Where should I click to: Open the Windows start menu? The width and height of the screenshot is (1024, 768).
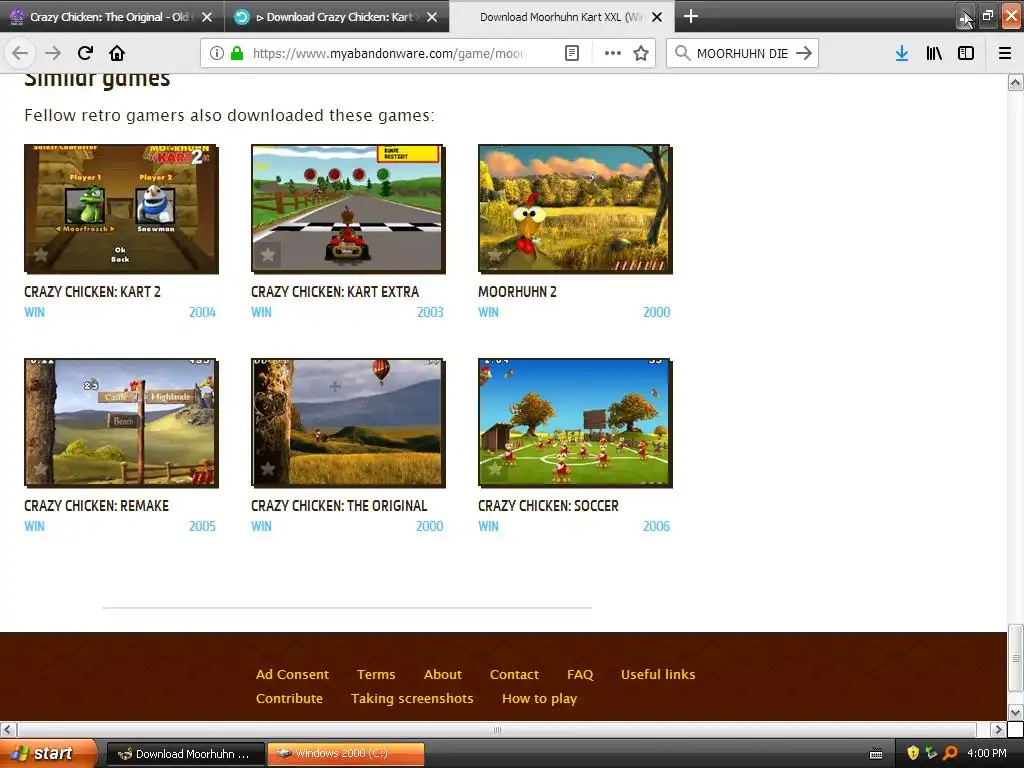point(48,753)
